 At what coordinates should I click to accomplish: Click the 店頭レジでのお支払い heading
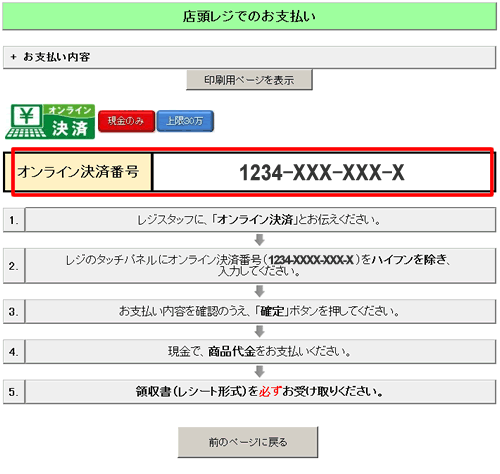(x=249, y=16)
